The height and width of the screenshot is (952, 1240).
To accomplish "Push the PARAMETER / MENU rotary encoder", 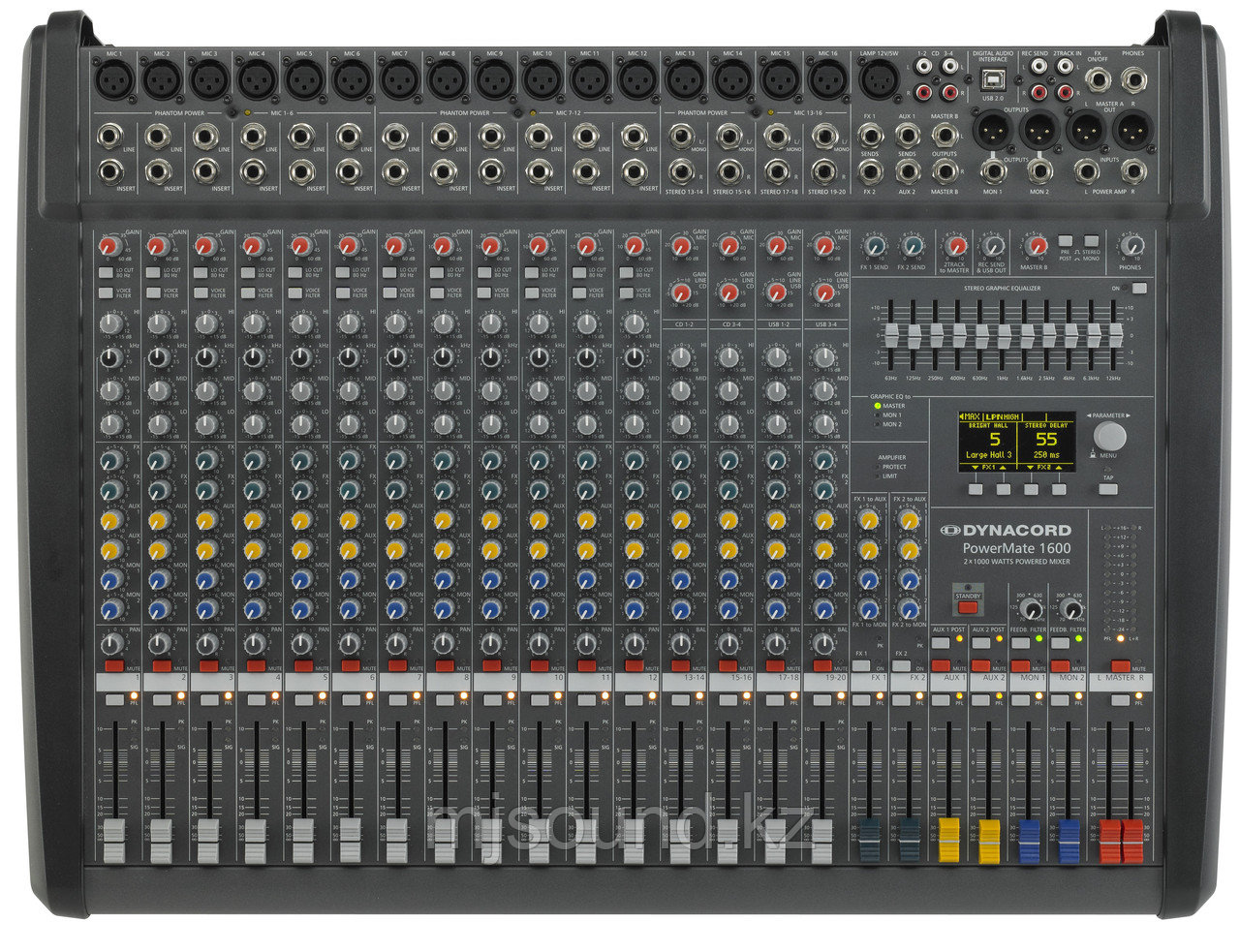I will coord(1111,435).
